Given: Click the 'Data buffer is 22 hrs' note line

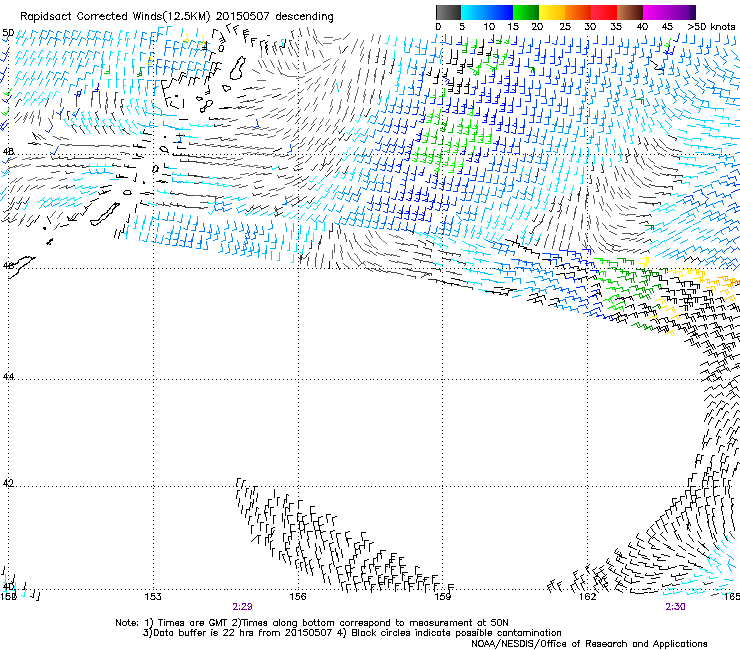Looking at the screenshot, I should [352, 633].
